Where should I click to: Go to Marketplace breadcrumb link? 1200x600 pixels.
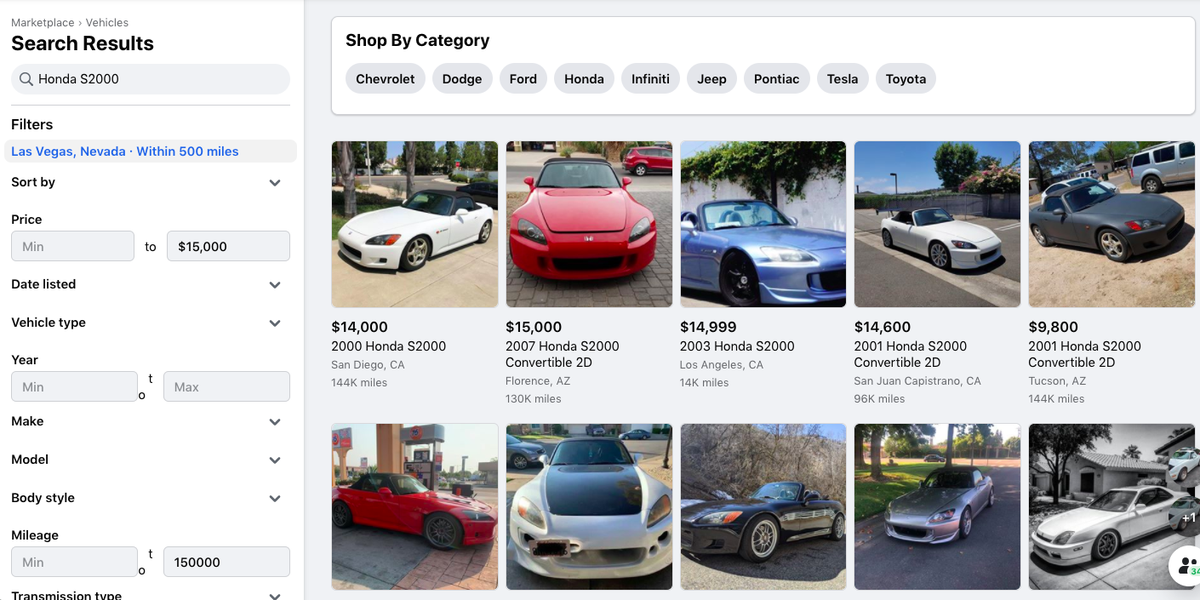tap(43, 22)
